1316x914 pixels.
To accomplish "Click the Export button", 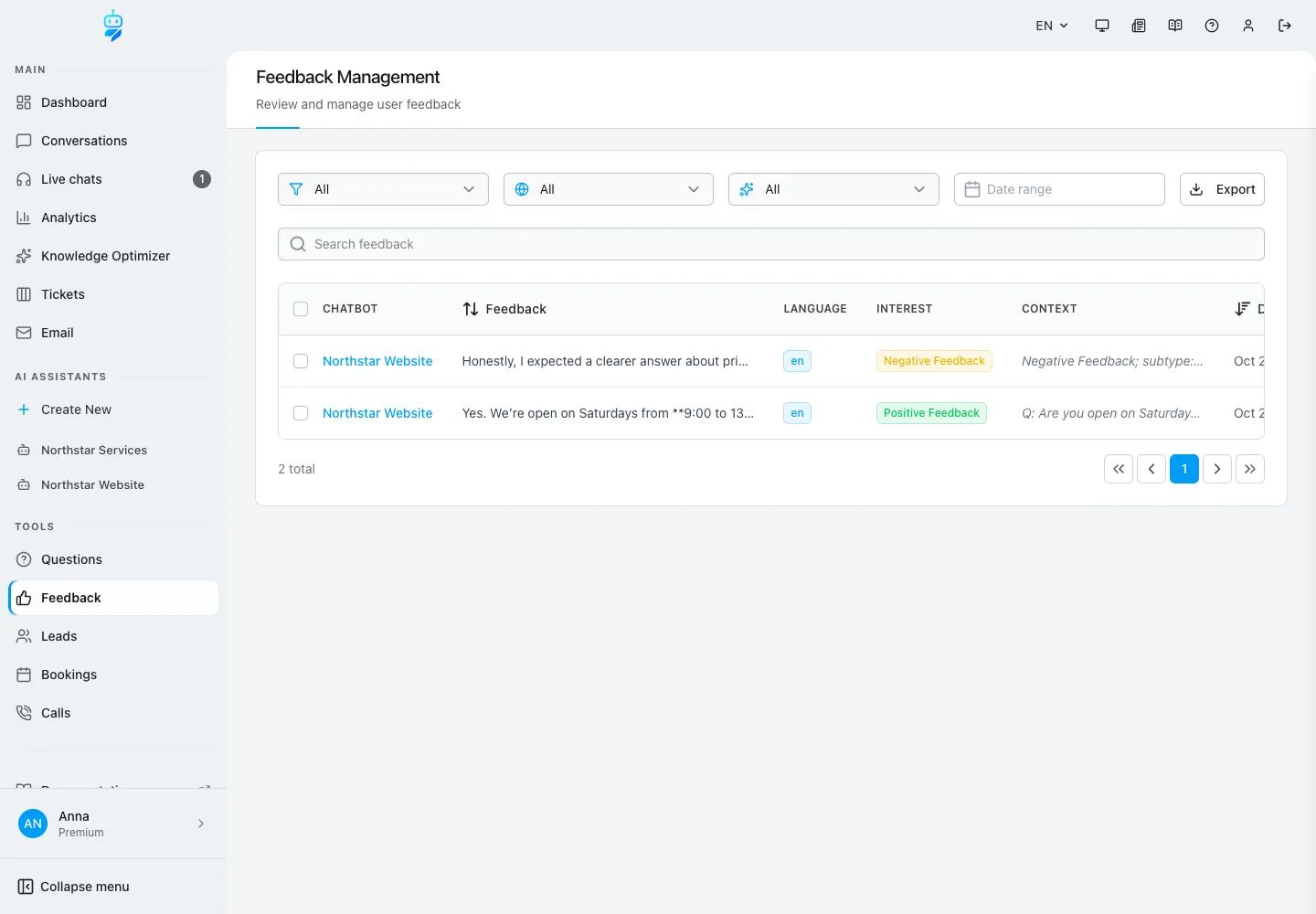I will [x=1222, y=189].
